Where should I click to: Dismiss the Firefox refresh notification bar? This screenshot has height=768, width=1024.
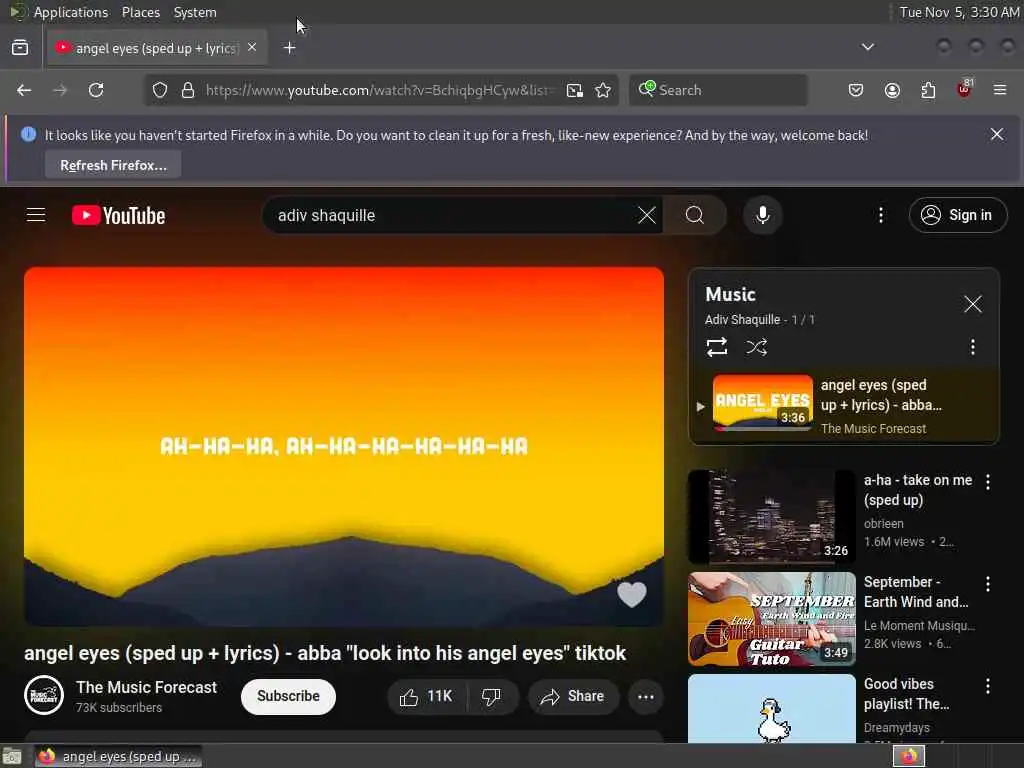(997, 135)
